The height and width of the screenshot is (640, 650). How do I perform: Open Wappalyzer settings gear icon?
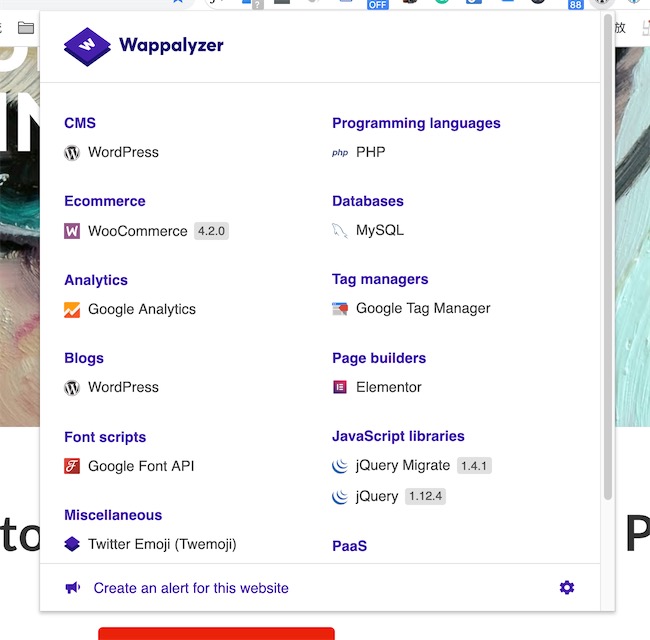pos(567,587)
